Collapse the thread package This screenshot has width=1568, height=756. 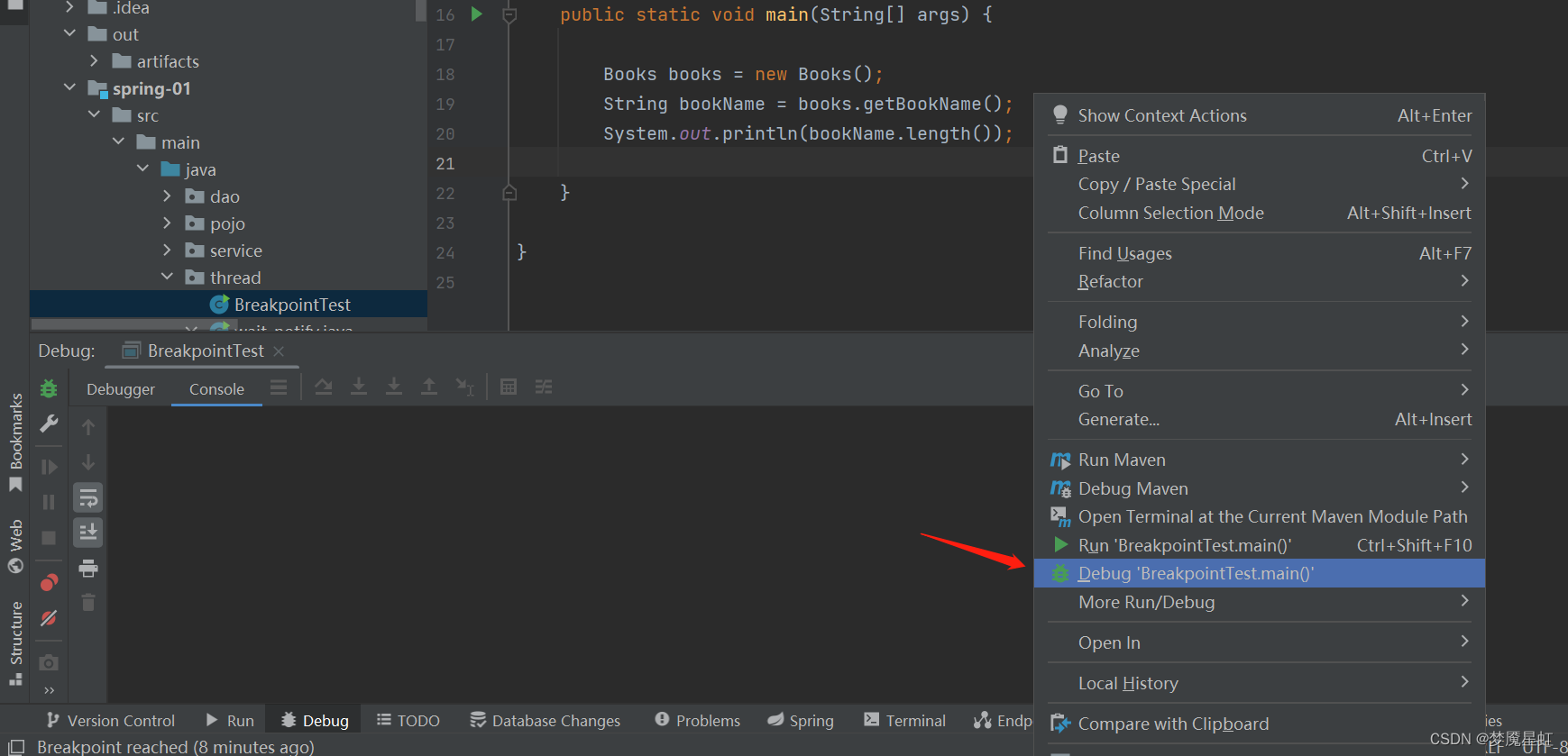[x=167, y=278]
